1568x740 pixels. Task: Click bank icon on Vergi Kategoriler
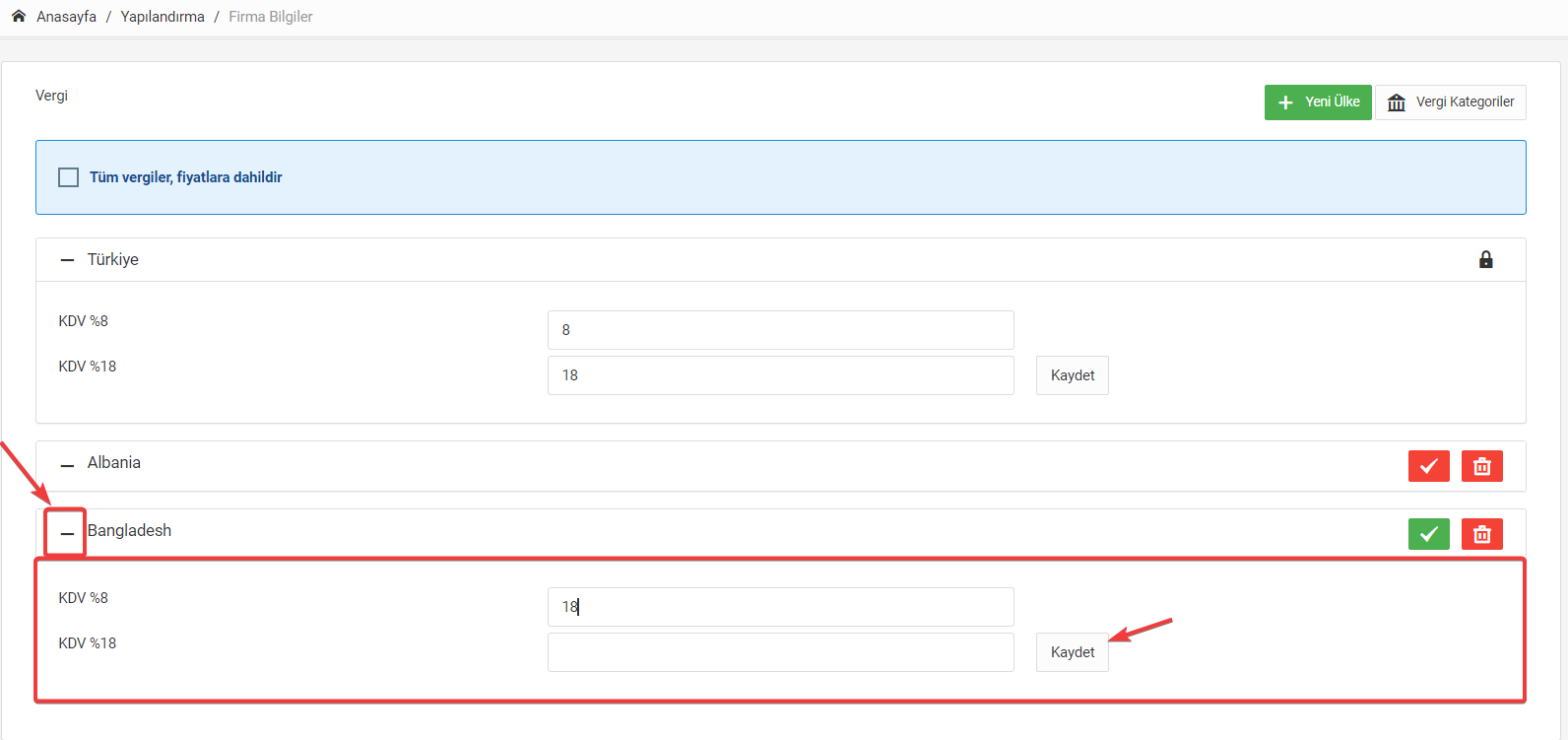1397,102
